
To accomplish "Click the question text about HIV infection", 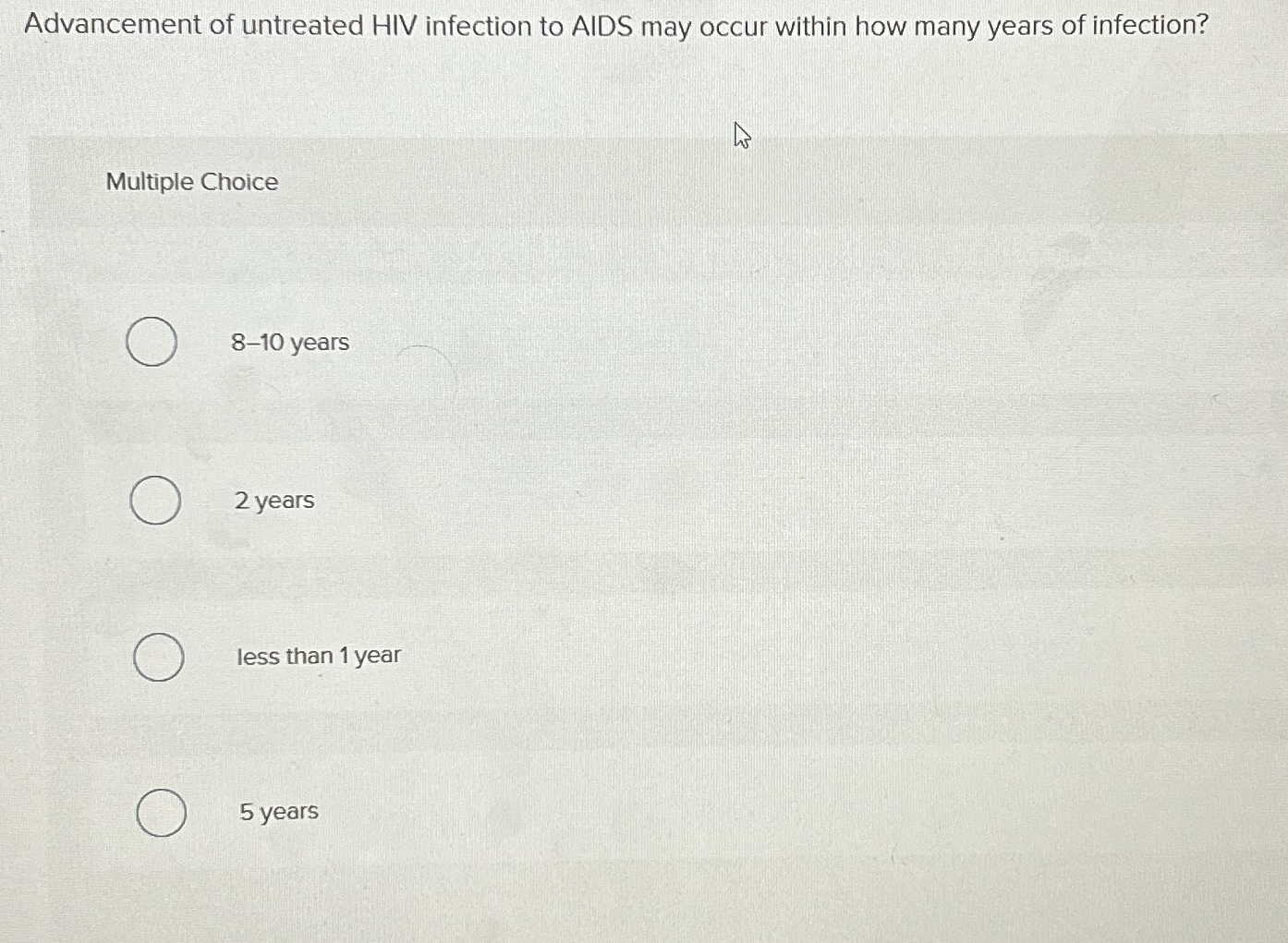I will coord(616,26).
